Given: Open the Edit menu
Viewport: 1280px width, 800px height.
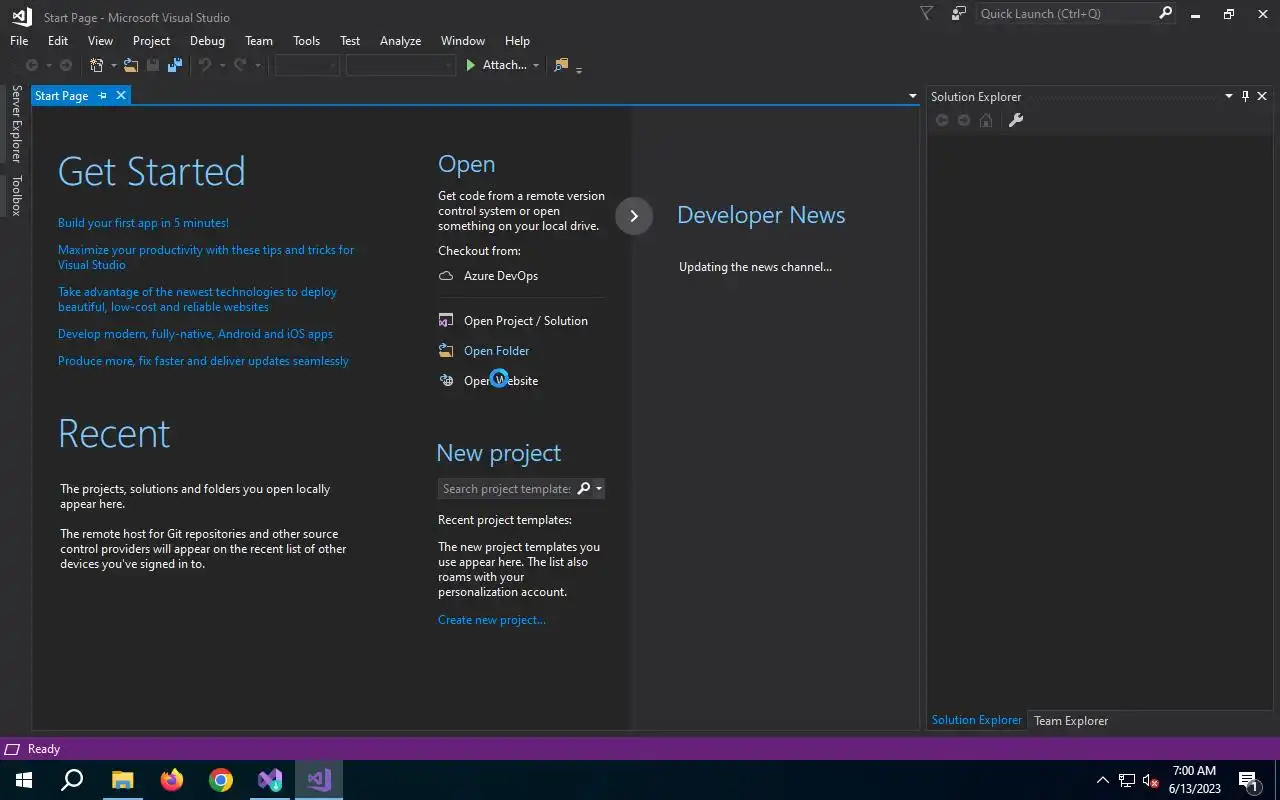Looking at the screenshot, I should tap(58, 41).
